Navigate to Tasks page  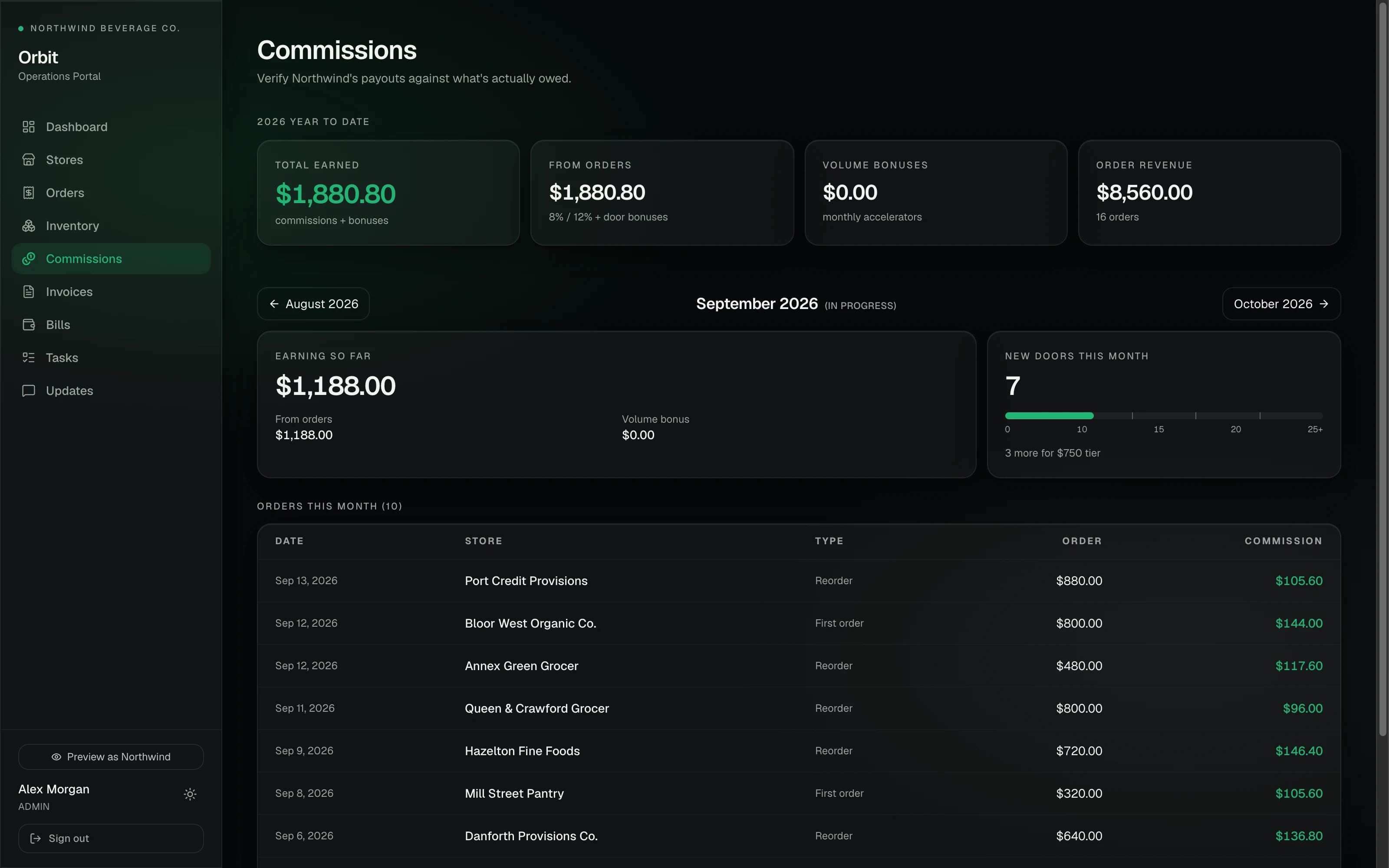111,358
